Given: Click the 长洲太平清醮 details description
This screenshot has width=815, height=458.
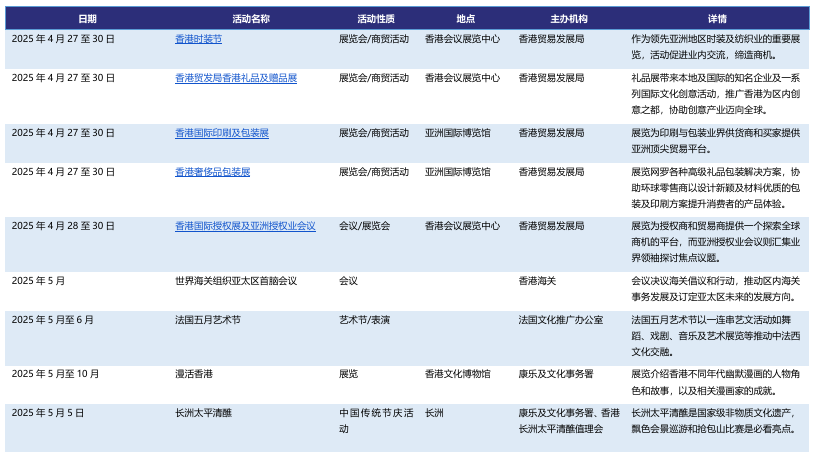Looking at the screenshot, I should (x=715, y=421).
